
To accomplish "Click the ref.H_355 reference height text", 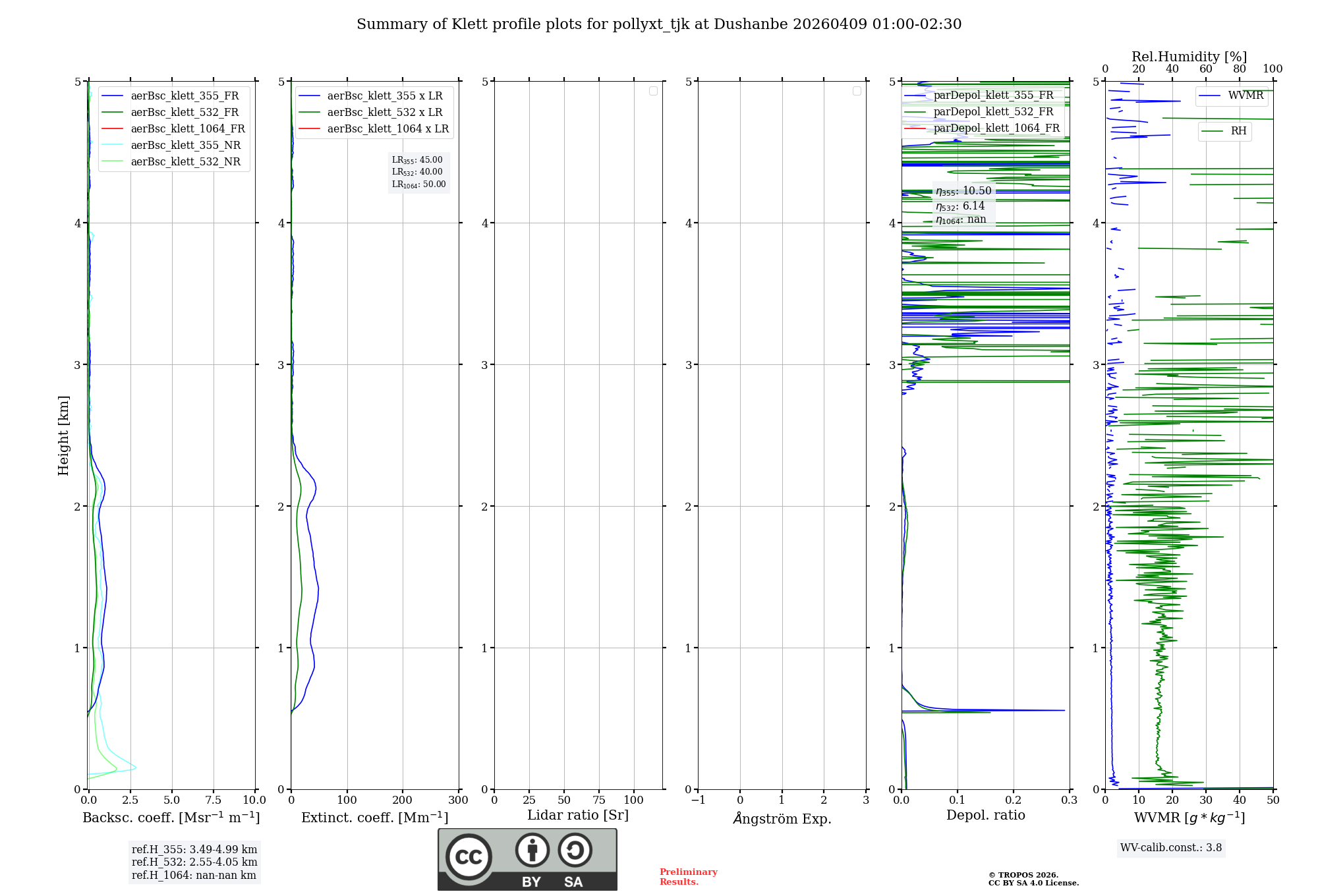I will tap(194, 850).
